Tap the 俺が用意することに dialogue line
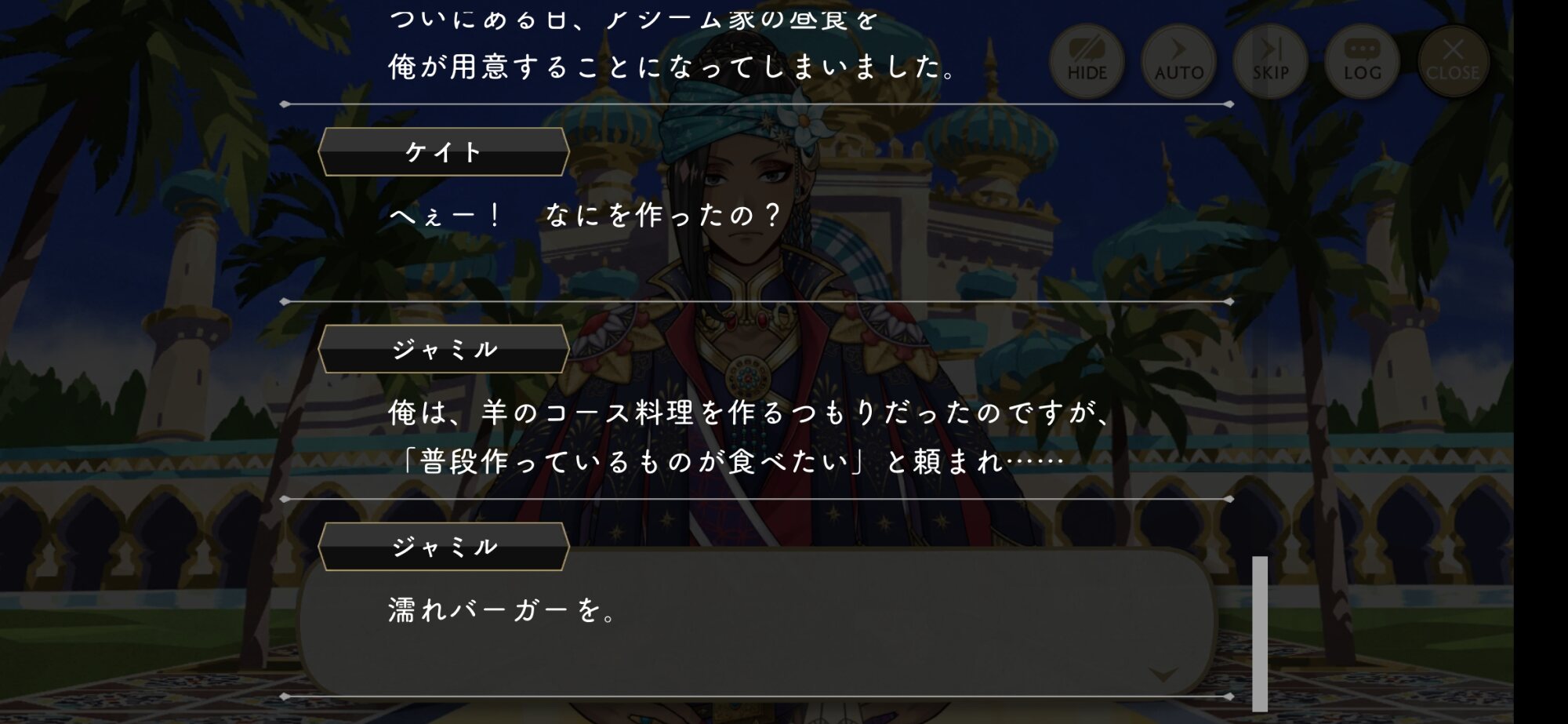 pyautogui.click(x=672, y=67)
